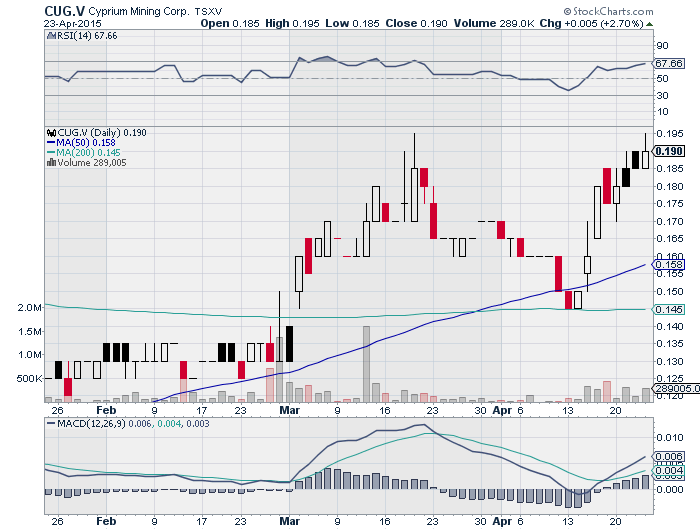Viewport: 700px width, 530px height.
Task: Click the 2.0M volume axis label
Action: (30, 308)
